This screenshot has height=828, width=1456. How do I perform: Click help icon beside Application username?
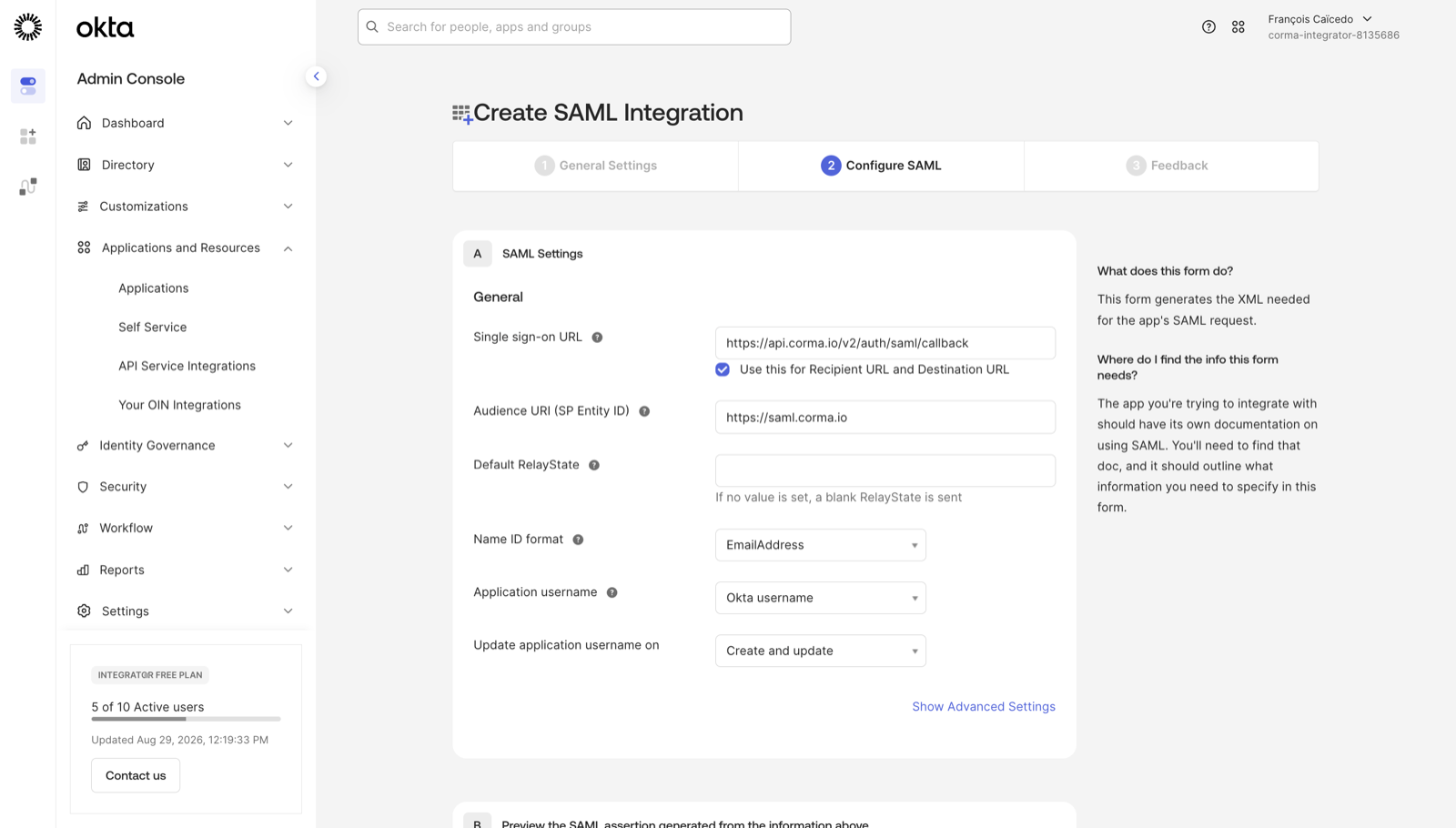[x=612, y=592]
